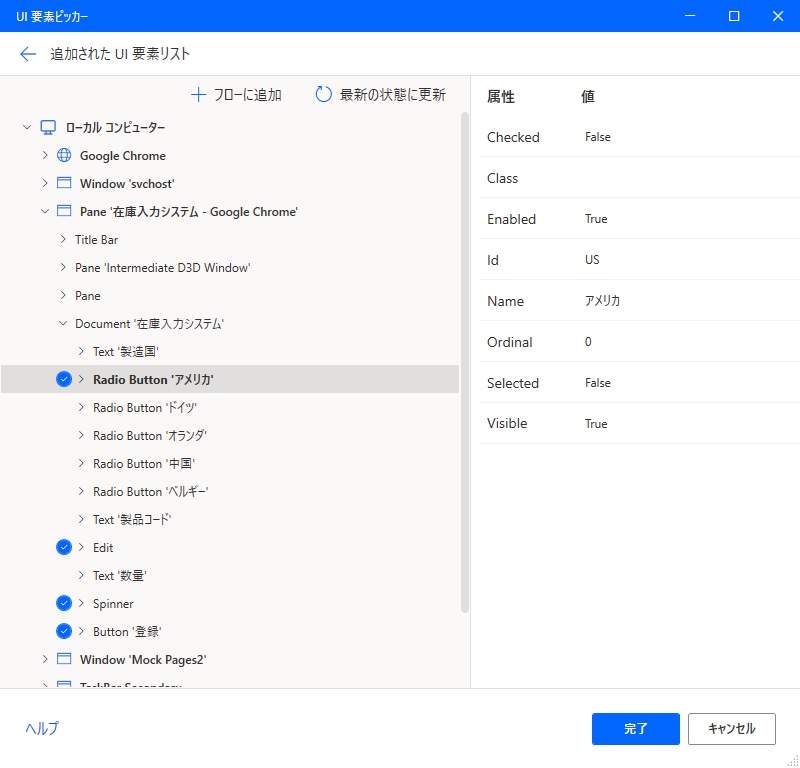Image resolution: width=800 pixels, height=768 pixels.
Task: Toggle the checkmark next to Button '登録'
Action: pos(64,631)
